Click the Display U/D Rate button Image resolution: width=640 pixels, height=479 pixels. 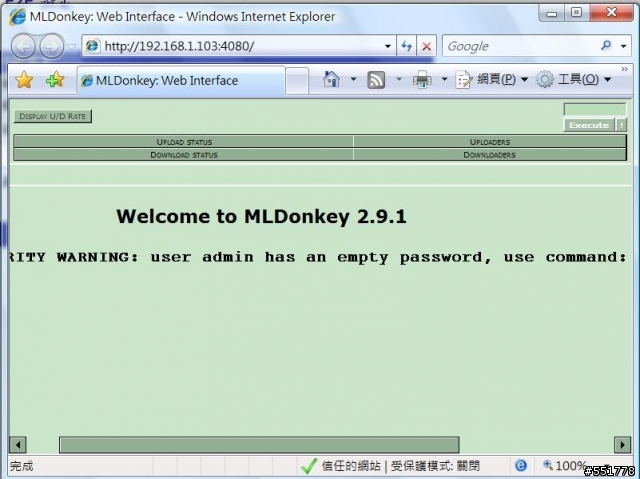tap(53, 116)
